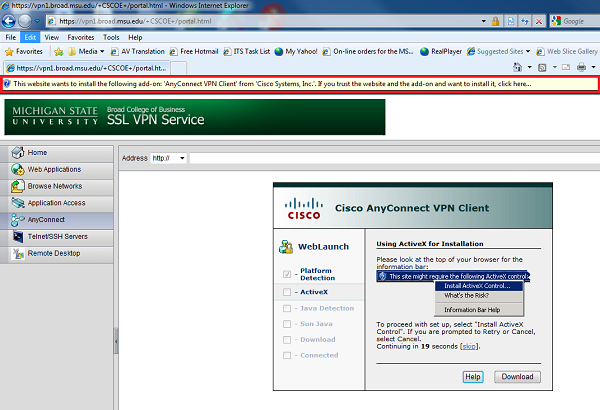
Task: Open On-line orders for the MS favorite
Action: click(368, 51)
